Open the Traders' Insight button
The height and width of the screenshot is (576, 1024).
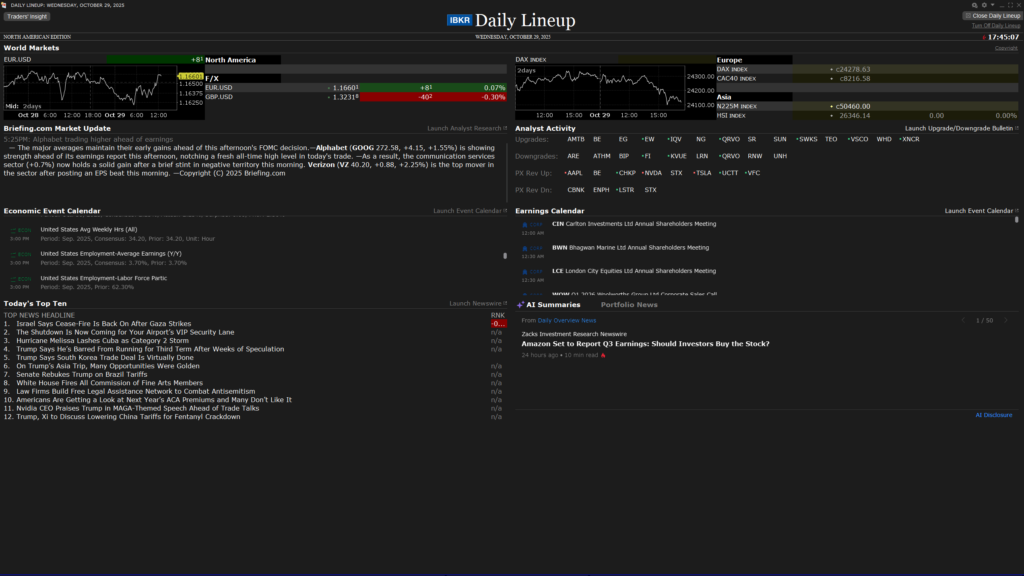coord(27,16)
